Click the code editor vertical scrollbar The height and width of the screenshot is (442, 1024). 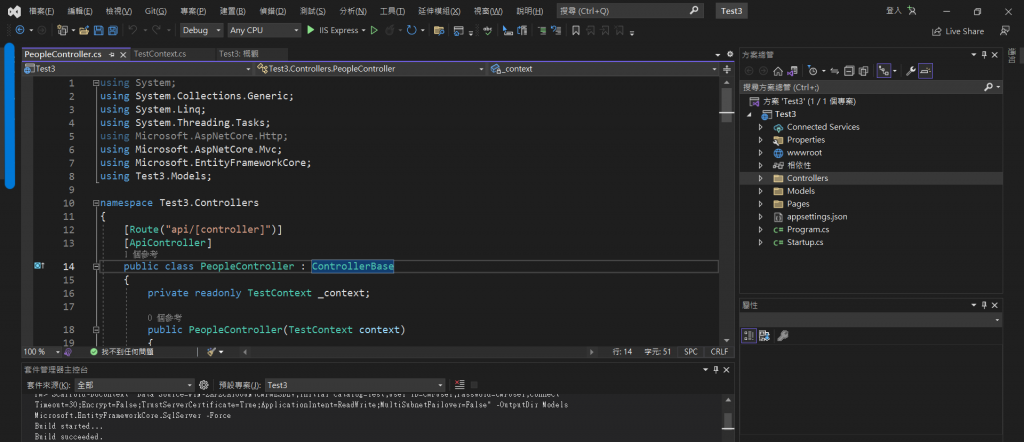(x=727, y=200)
